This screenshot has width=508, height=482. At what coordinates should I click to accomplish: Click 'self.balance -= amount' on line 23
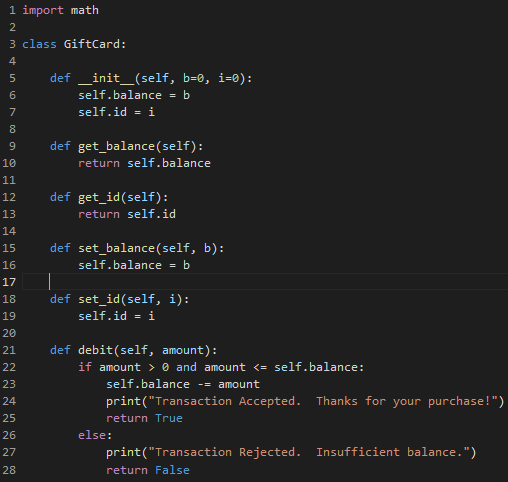click(183, 384)
